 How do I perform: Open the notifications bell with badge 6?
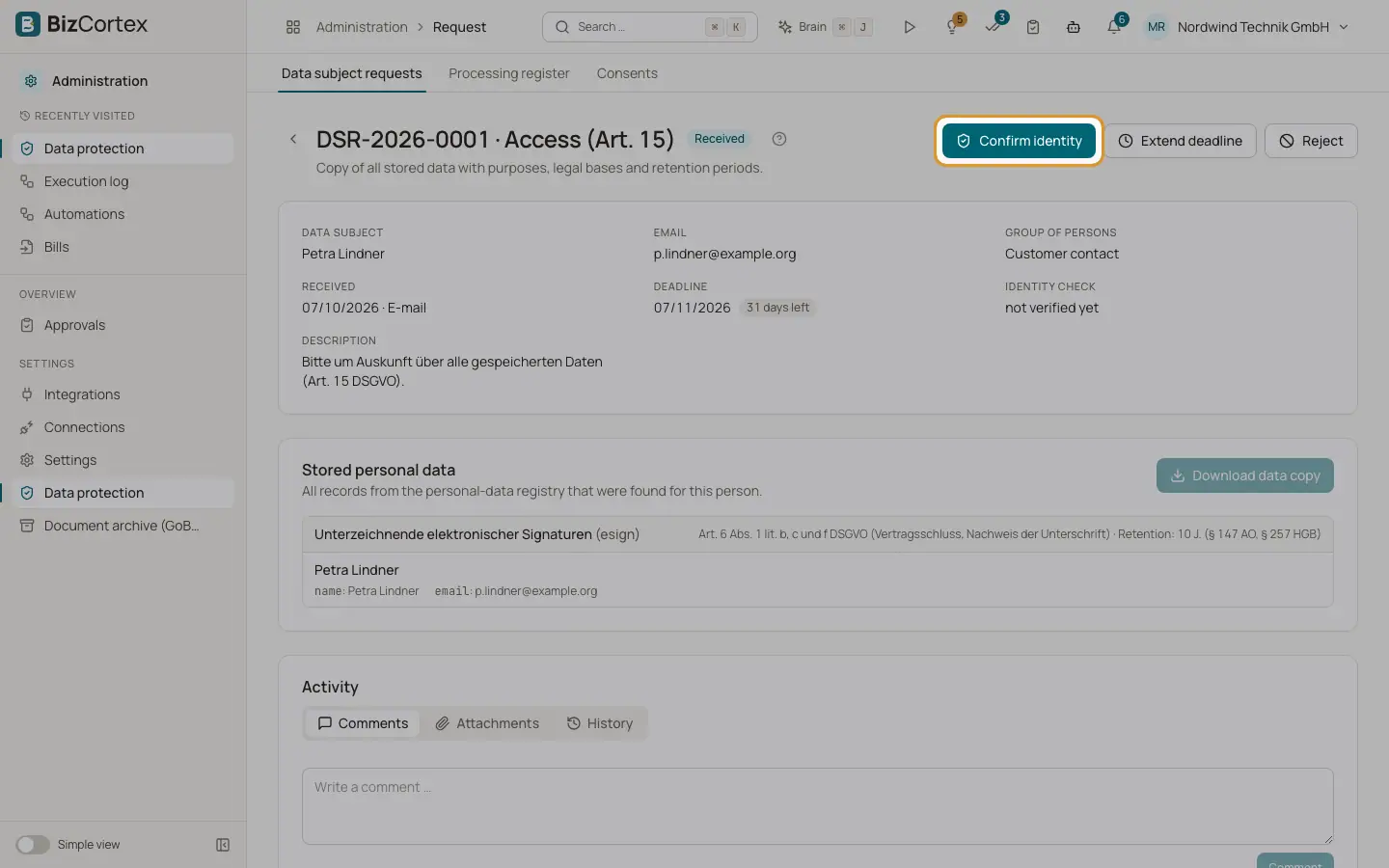tap(1115, 26)
